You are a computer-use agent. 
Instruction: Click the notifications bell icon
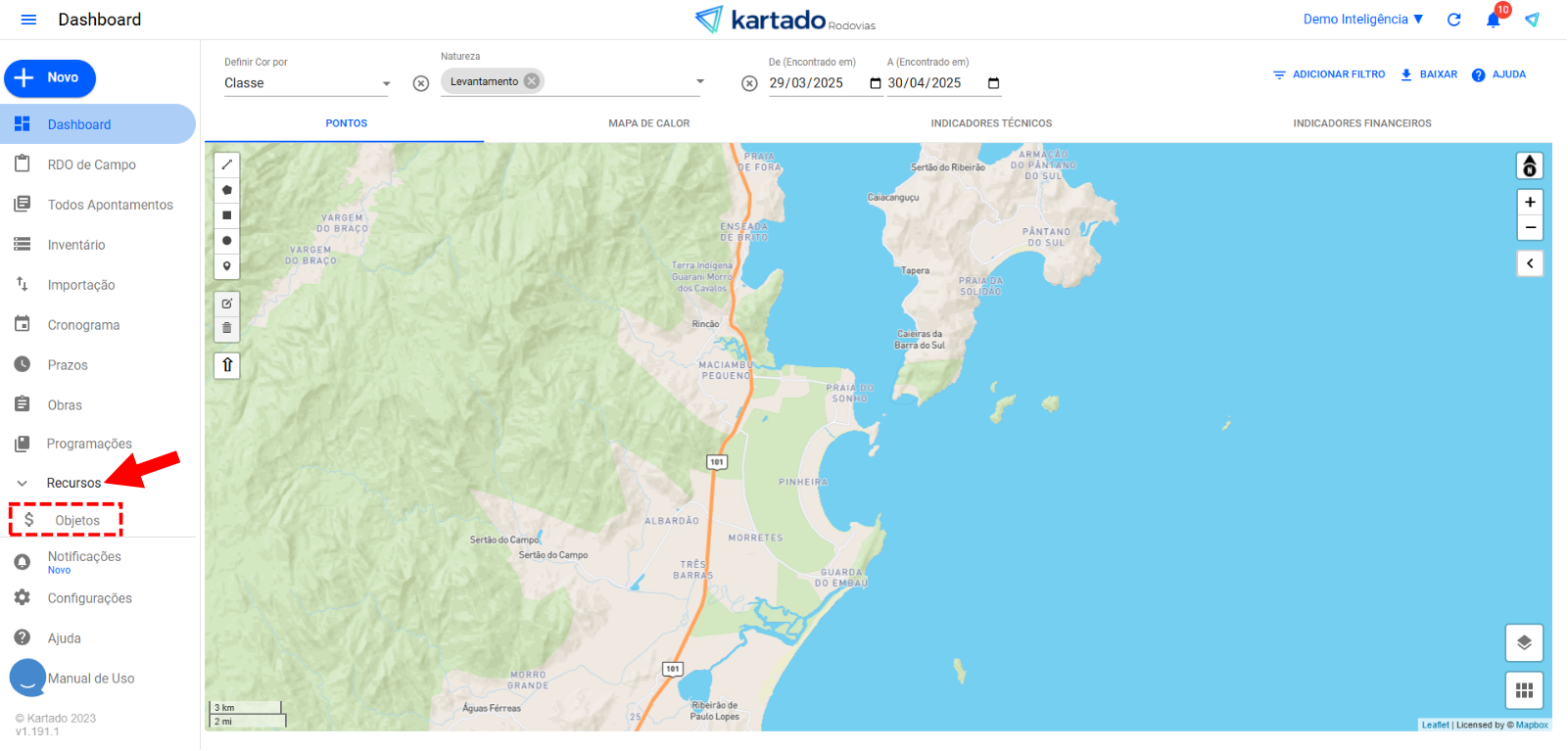click(1493, 20)
